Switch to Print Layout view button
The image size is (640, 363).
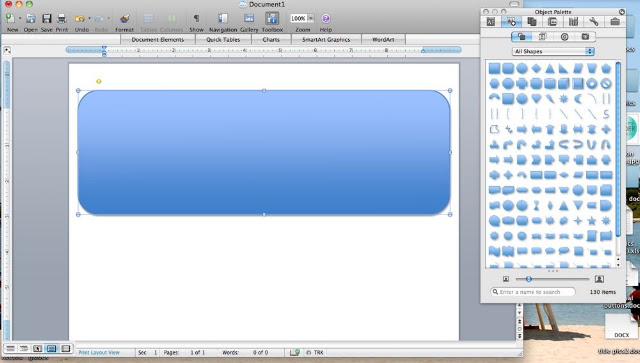click(x=51, y=348)
